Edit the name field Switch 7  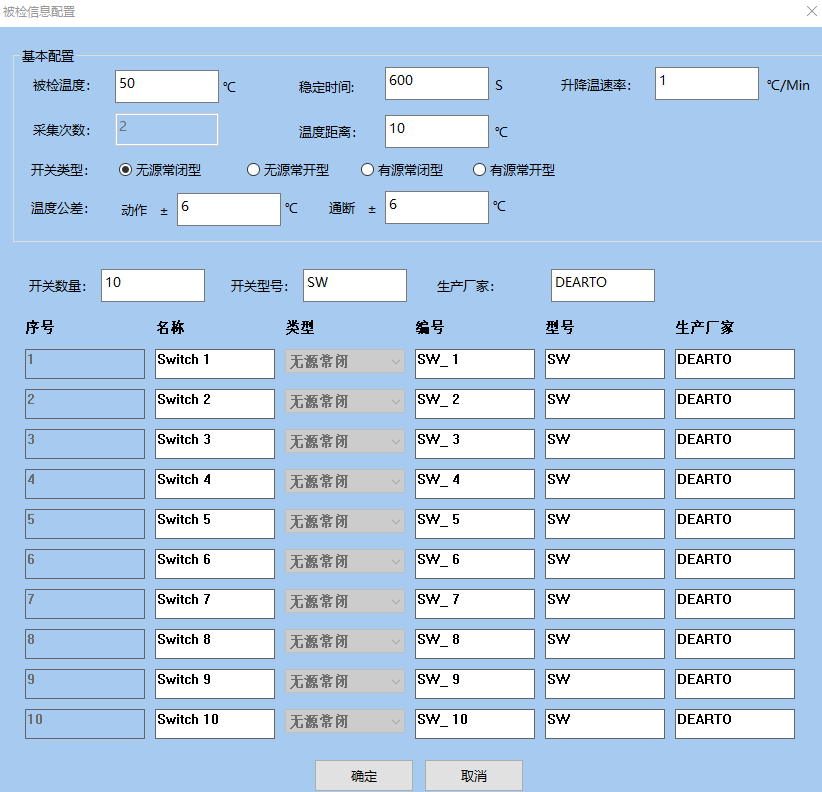[215, 604]
